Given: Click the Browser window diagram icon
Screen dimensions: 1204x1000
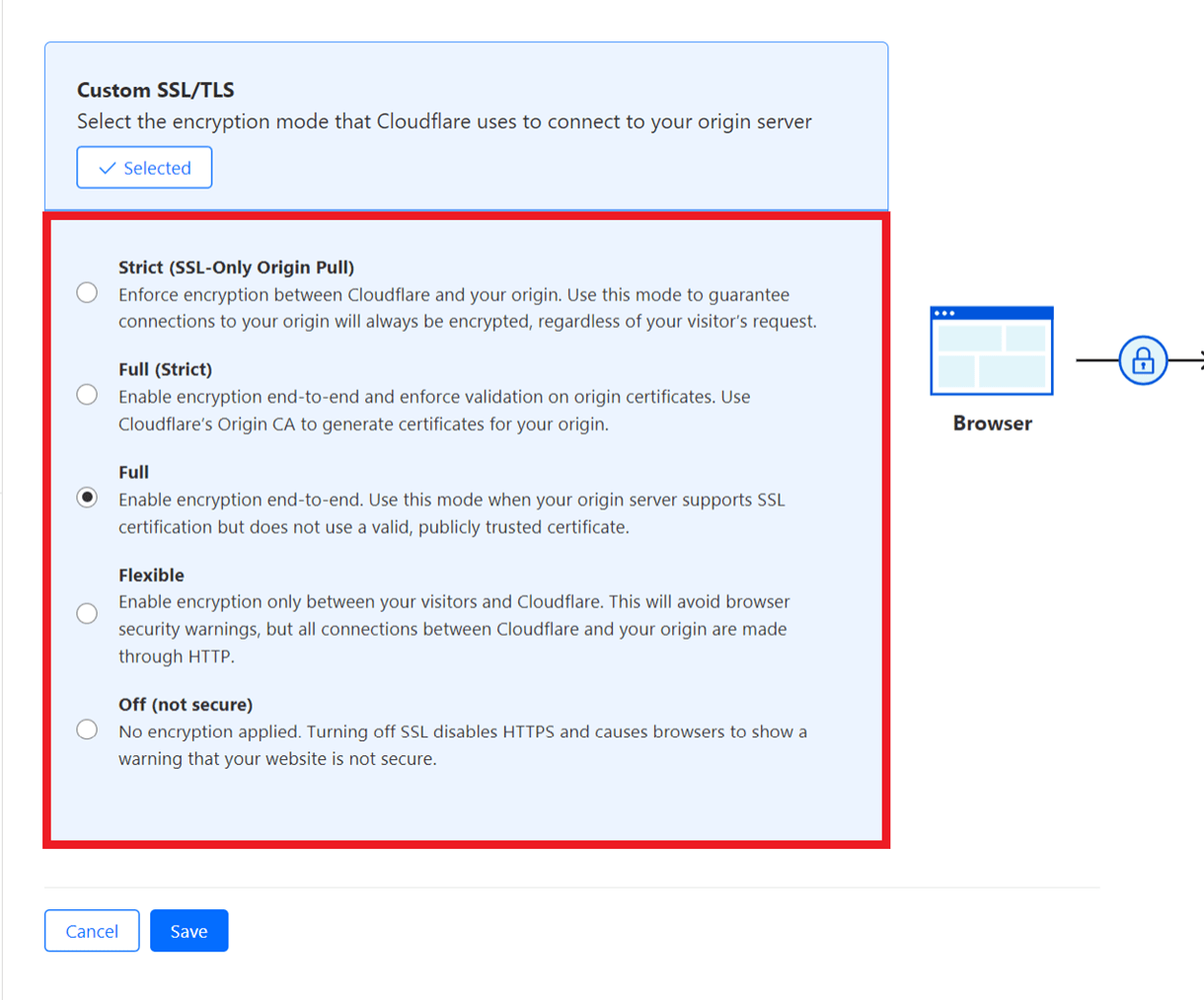Looking at the screenshot, I should [x=992, y=350].
